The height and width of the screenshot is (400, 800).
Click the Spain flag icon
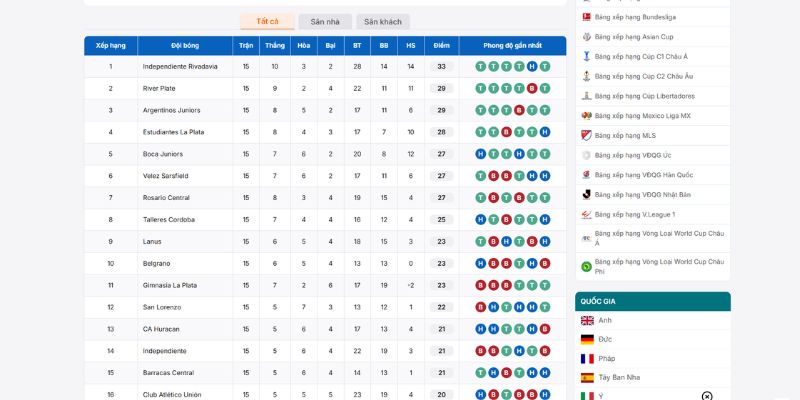click(x=587, y=378)
